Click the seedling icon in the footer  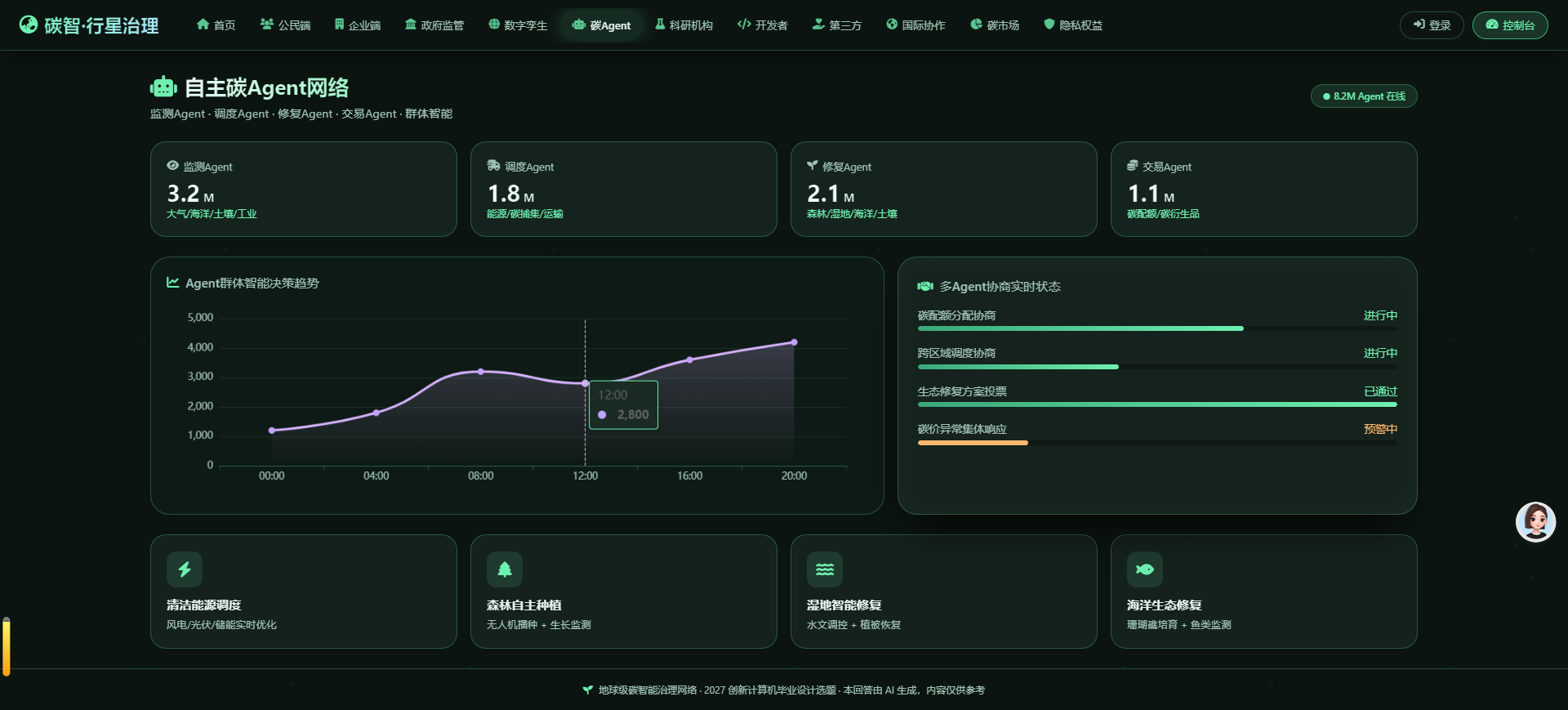587,690
